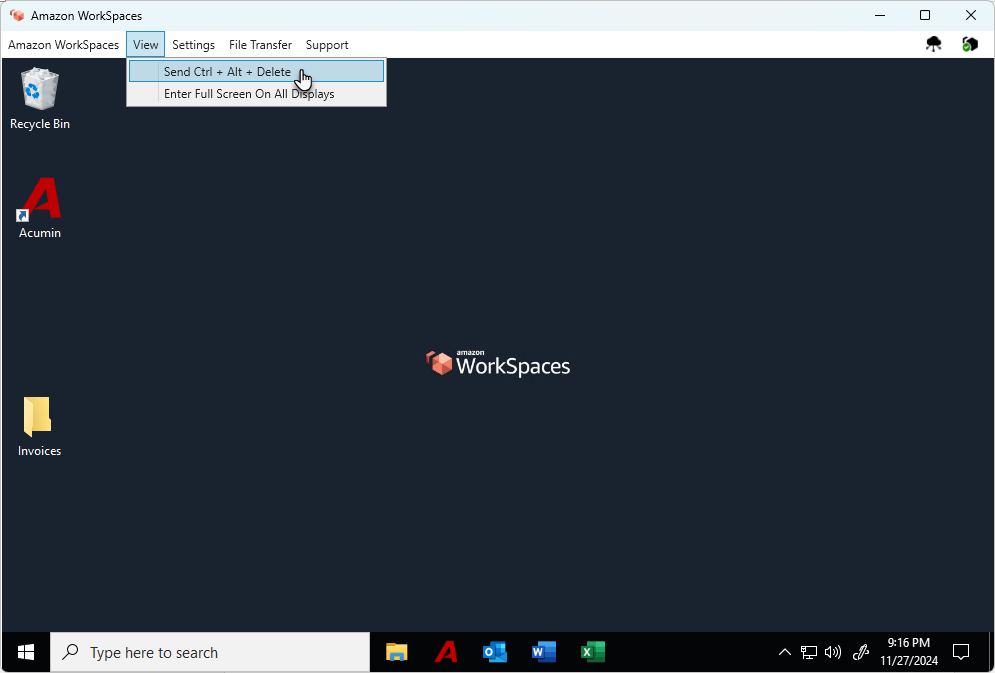Open the Recycle Bin desktop icon

click(x=39, y=99)
